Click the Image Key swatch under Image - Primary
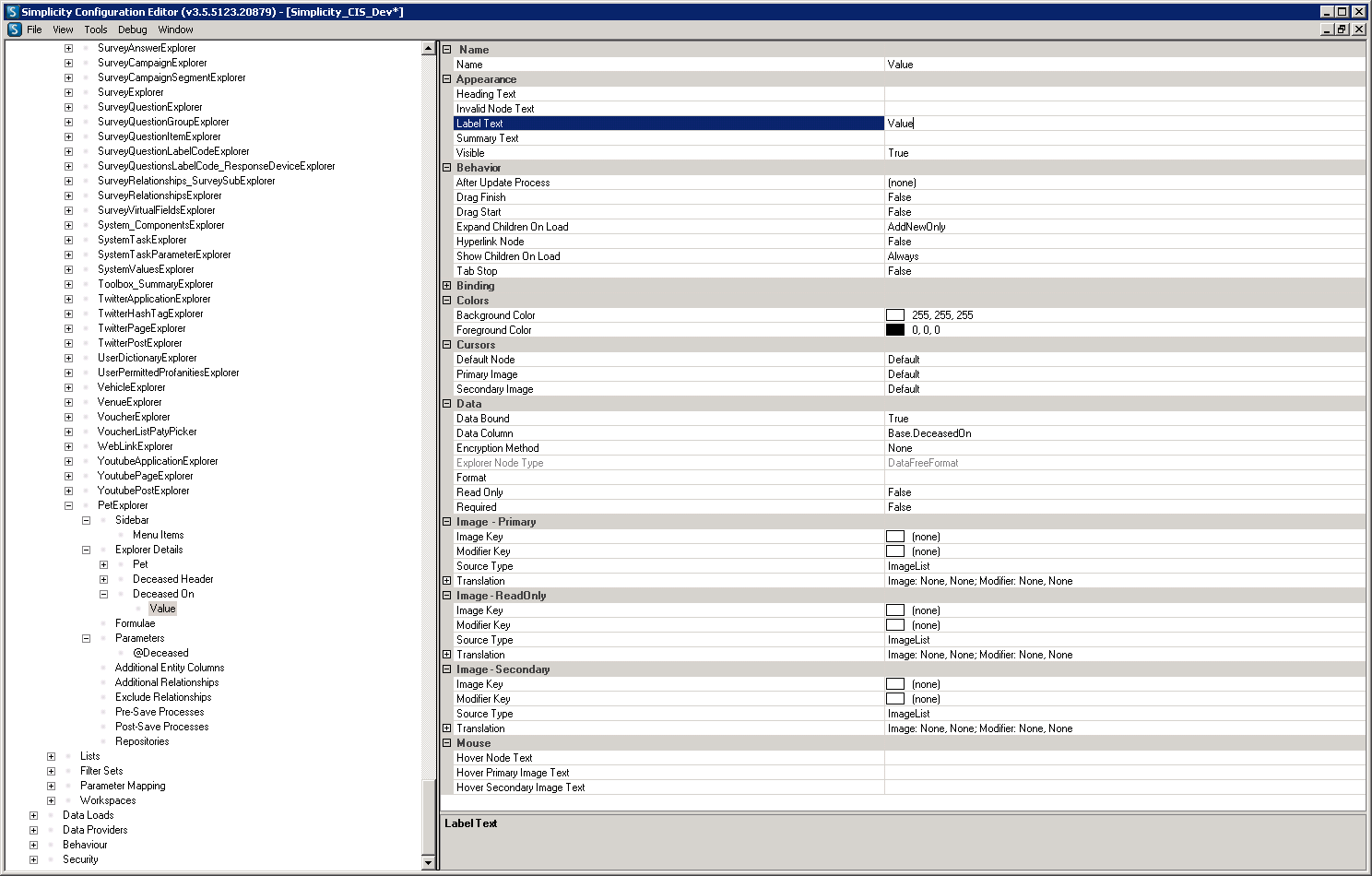 pyautogui.click(x=894, y=537)
